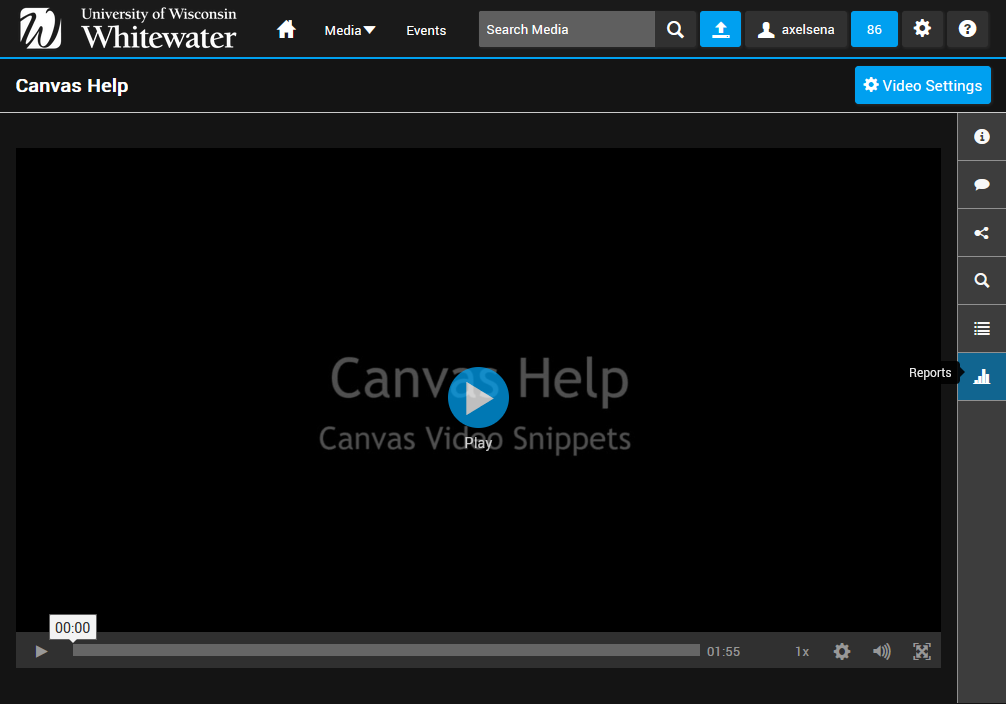
Task: Click the small play control in player bar
Action: [x=41, y=651]
